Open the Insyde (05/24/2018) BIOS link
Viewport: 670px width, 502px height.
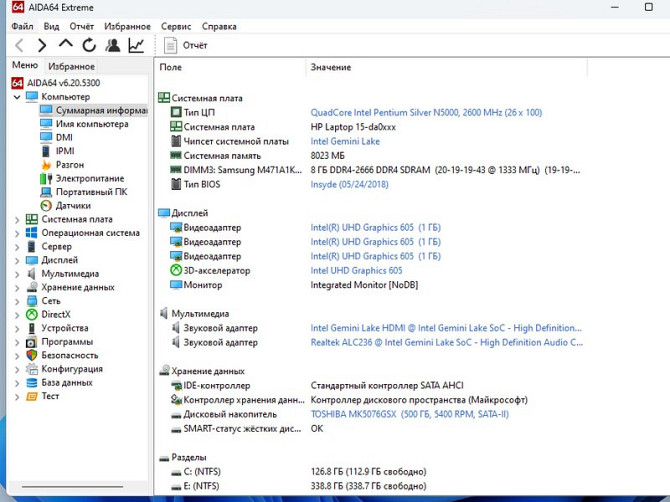[x=349, y=185]
